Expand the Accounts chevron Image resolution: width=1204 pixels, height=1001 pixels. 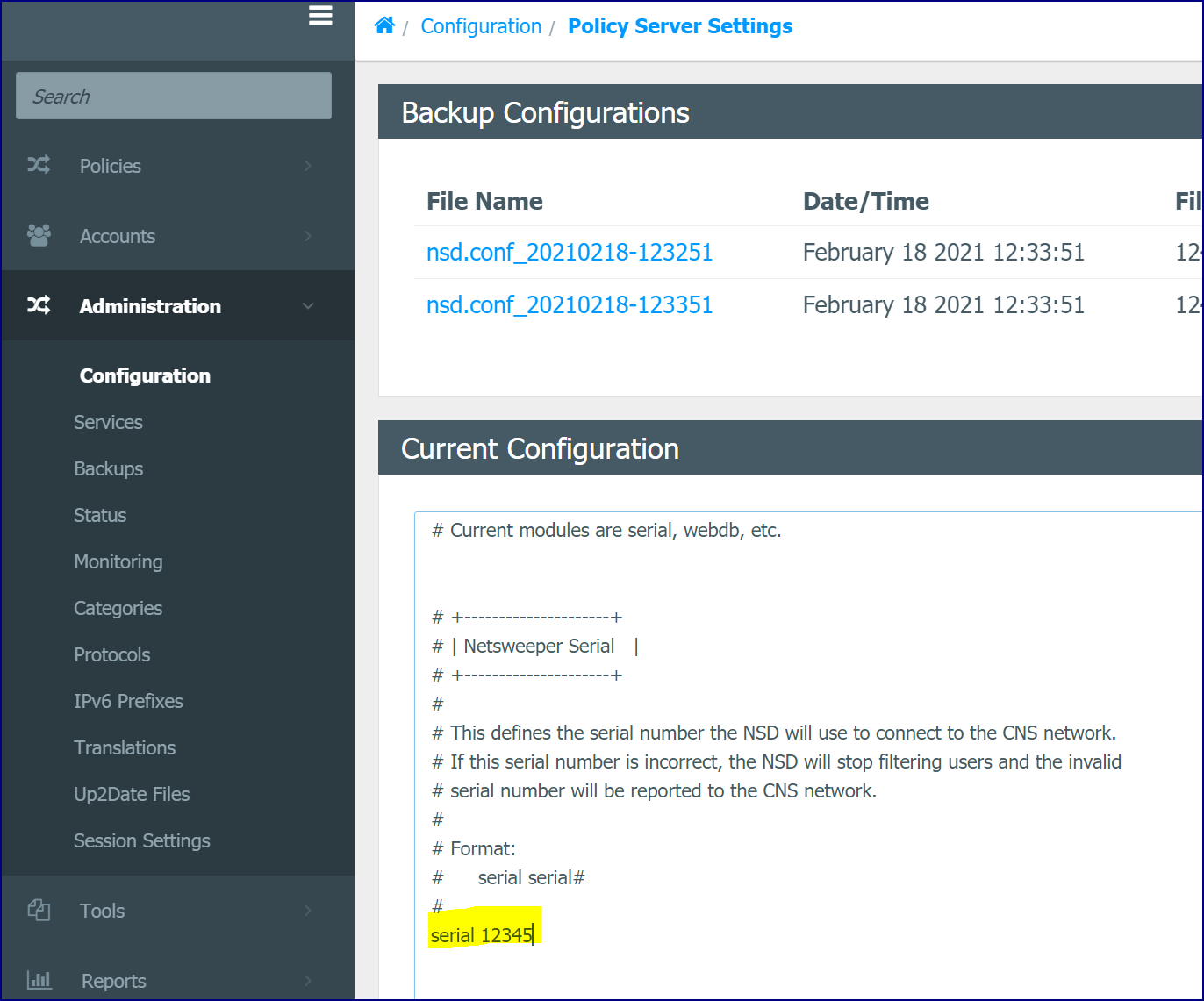(x=308, y=236)
